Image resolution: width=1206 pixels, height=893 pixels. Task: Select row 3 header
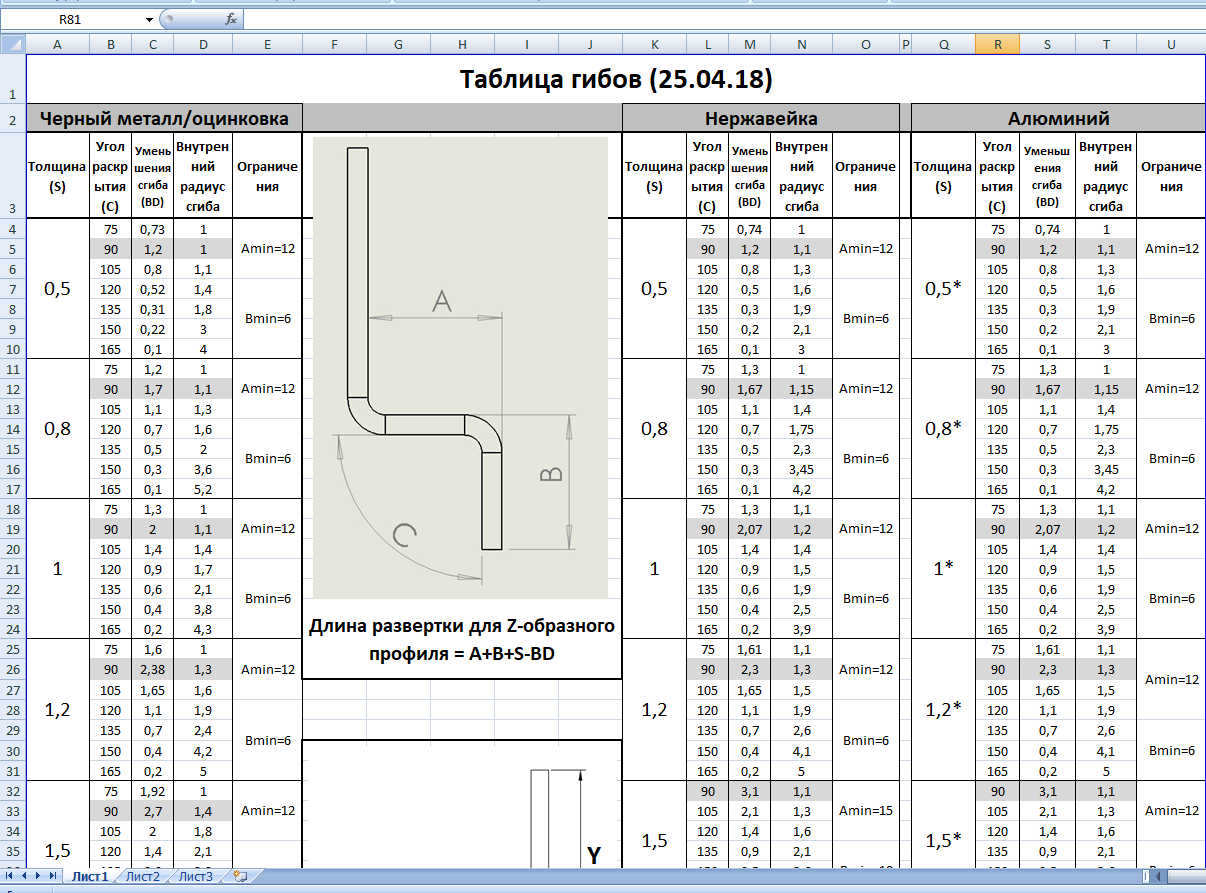[x=12, y=175]
